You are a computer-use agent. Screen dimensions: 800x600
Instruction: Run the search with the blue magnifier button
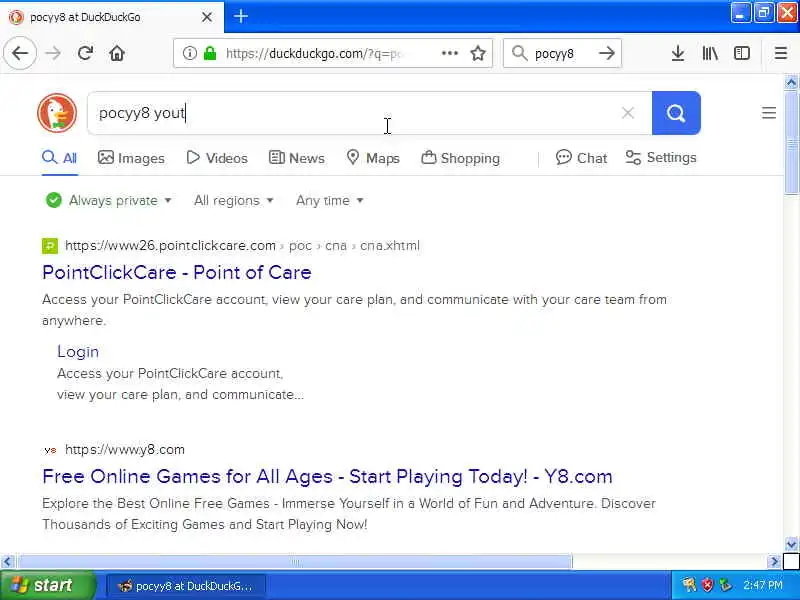676,113
